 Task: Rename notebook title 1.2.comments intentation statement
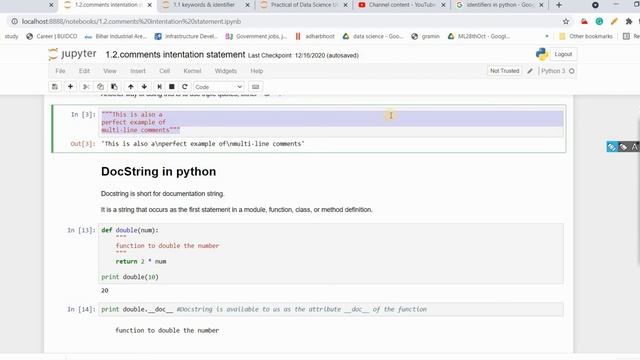(176, 55)
